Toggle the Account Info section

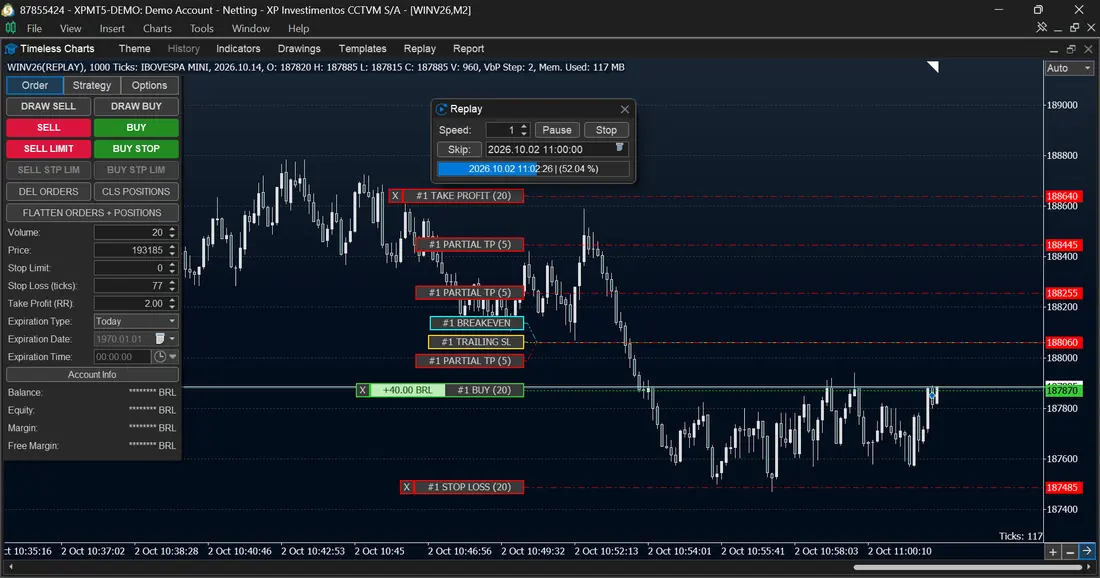point(92,375)
